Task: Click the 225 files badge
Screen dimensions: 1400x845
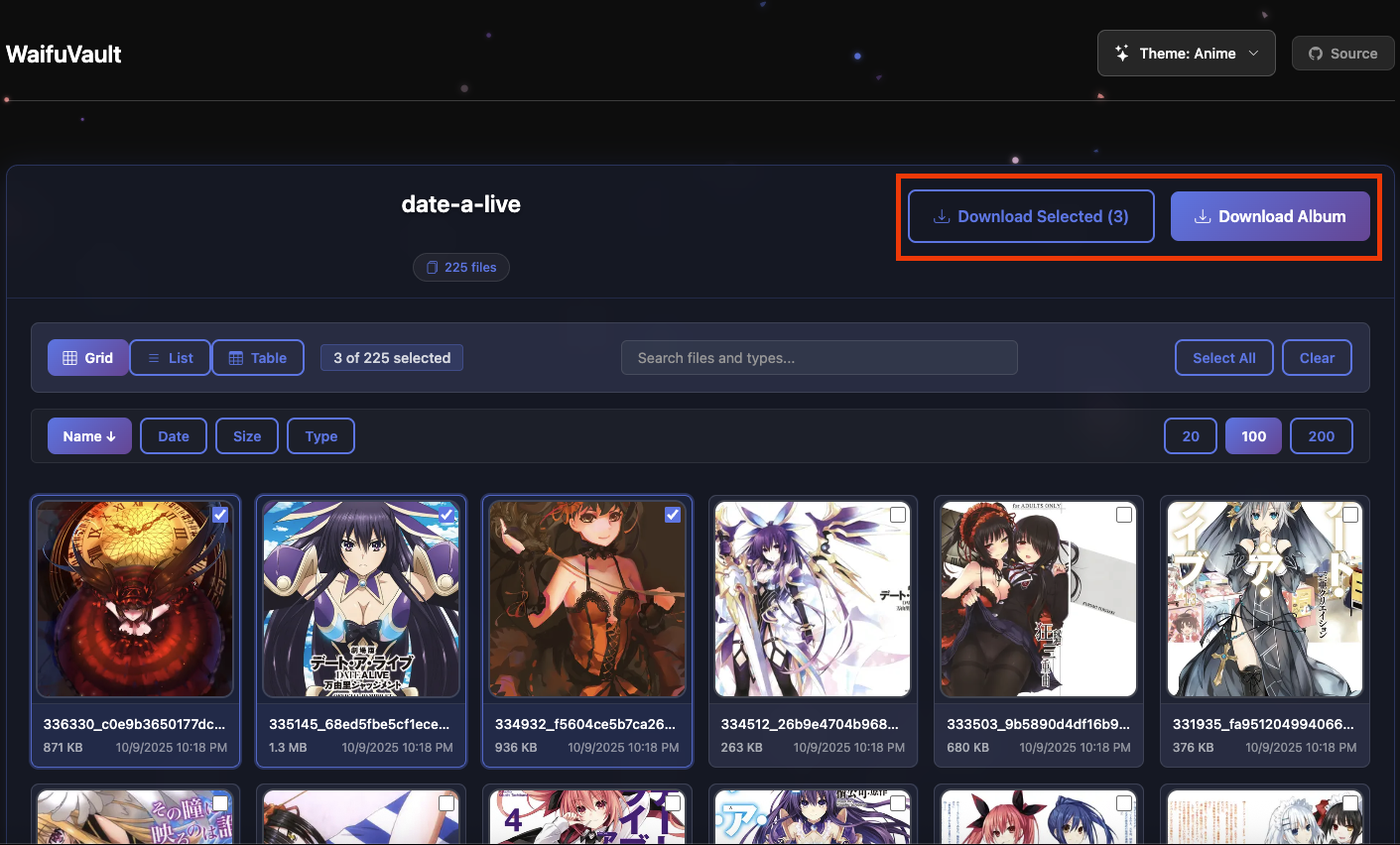Action: click(x=461, y=267)
